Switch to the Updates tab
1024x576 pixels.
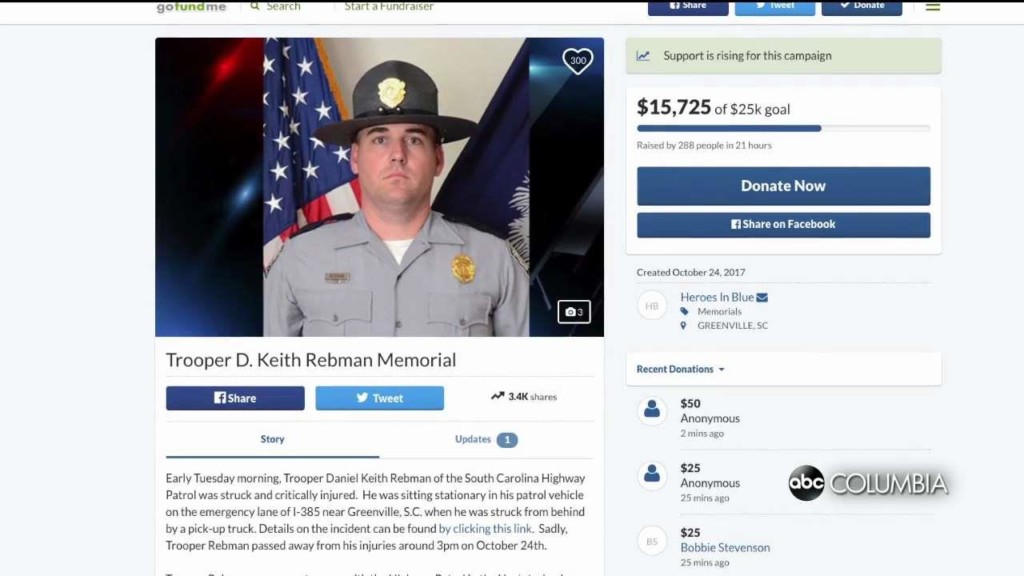(486, 440)
